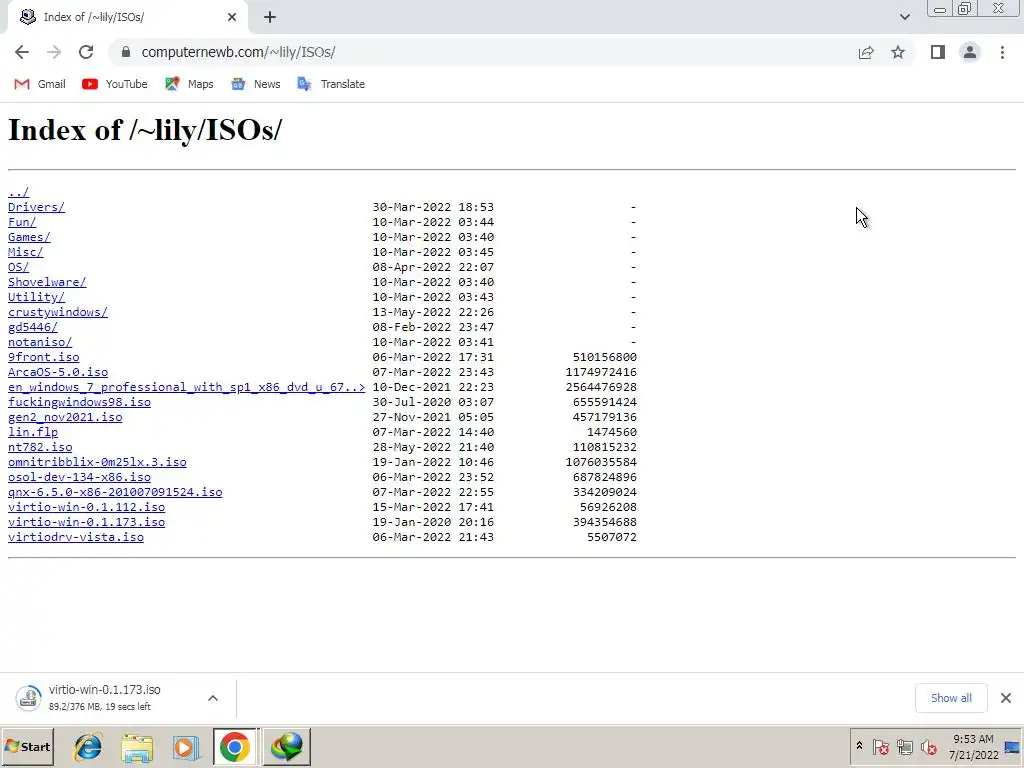This screenshot has width=1024, height=768.
Task: Open the News bookmark
Action: (256, 84)
